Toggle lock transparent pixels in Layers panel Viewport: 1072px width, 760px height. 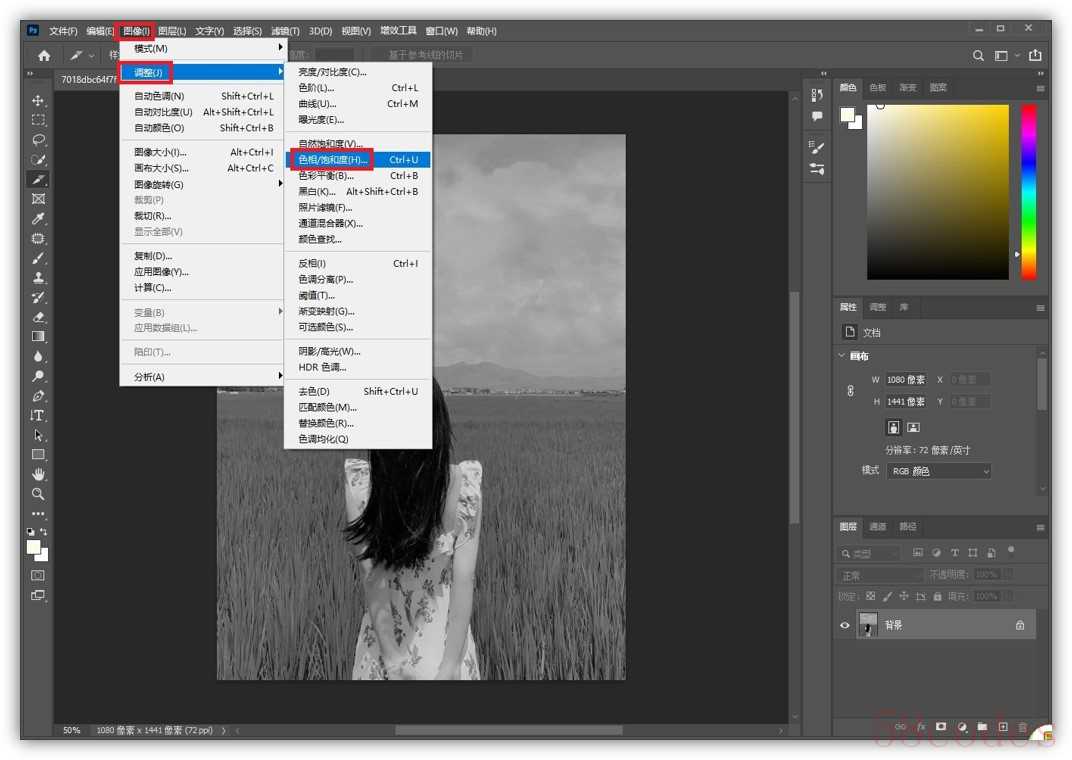[870, 596]
